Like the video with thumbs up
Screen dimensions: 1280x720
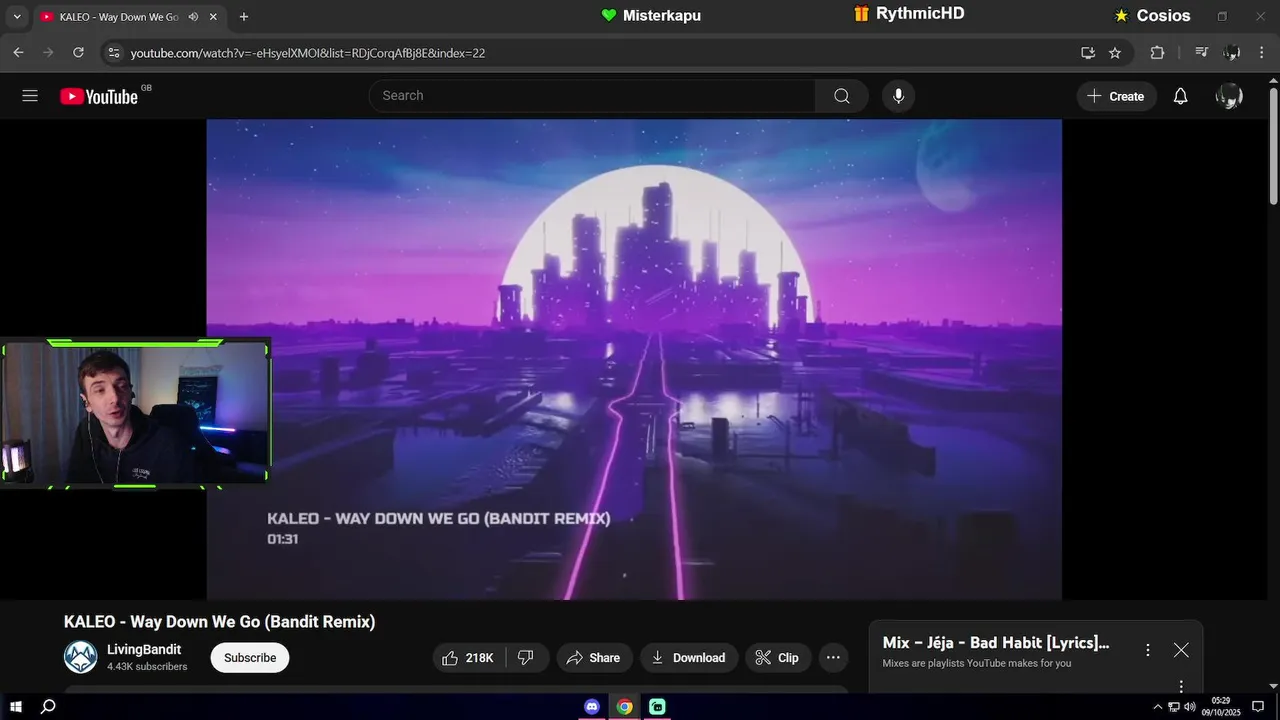point(469,657)
